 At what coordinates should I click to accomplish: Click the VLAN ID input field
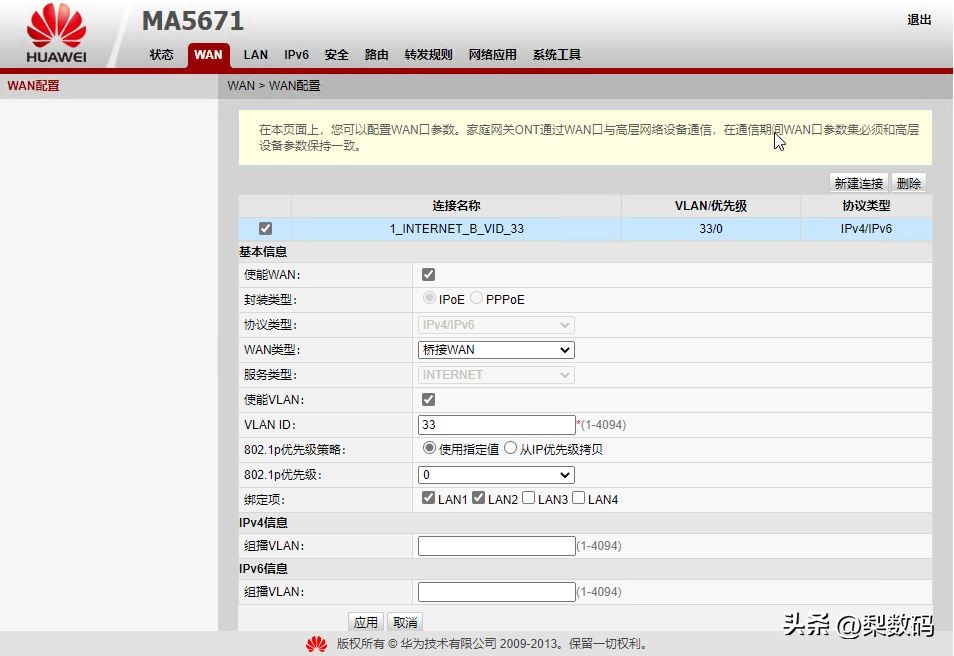coord(495,424)
